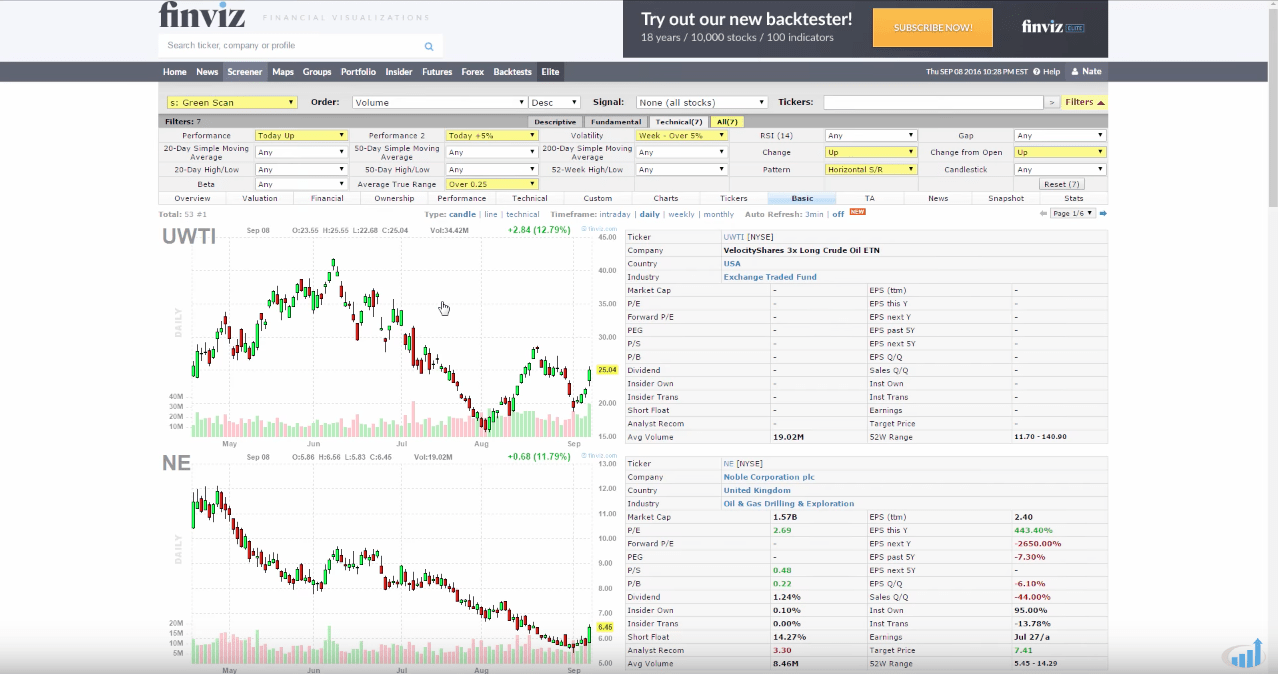The image size is (1278, 674).
Task: Open the Exchange Traded Fund industry link
Action: tap(770, 277)
